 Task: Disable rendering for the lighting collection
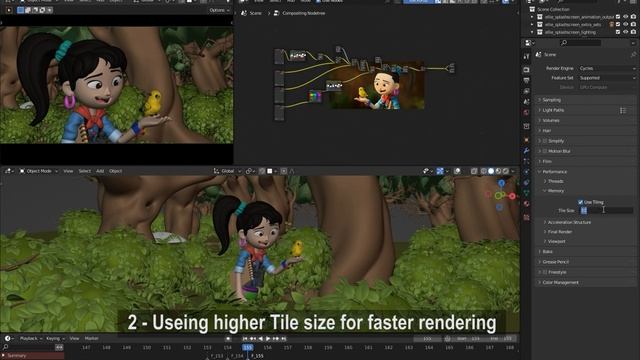tap(633, 32)
